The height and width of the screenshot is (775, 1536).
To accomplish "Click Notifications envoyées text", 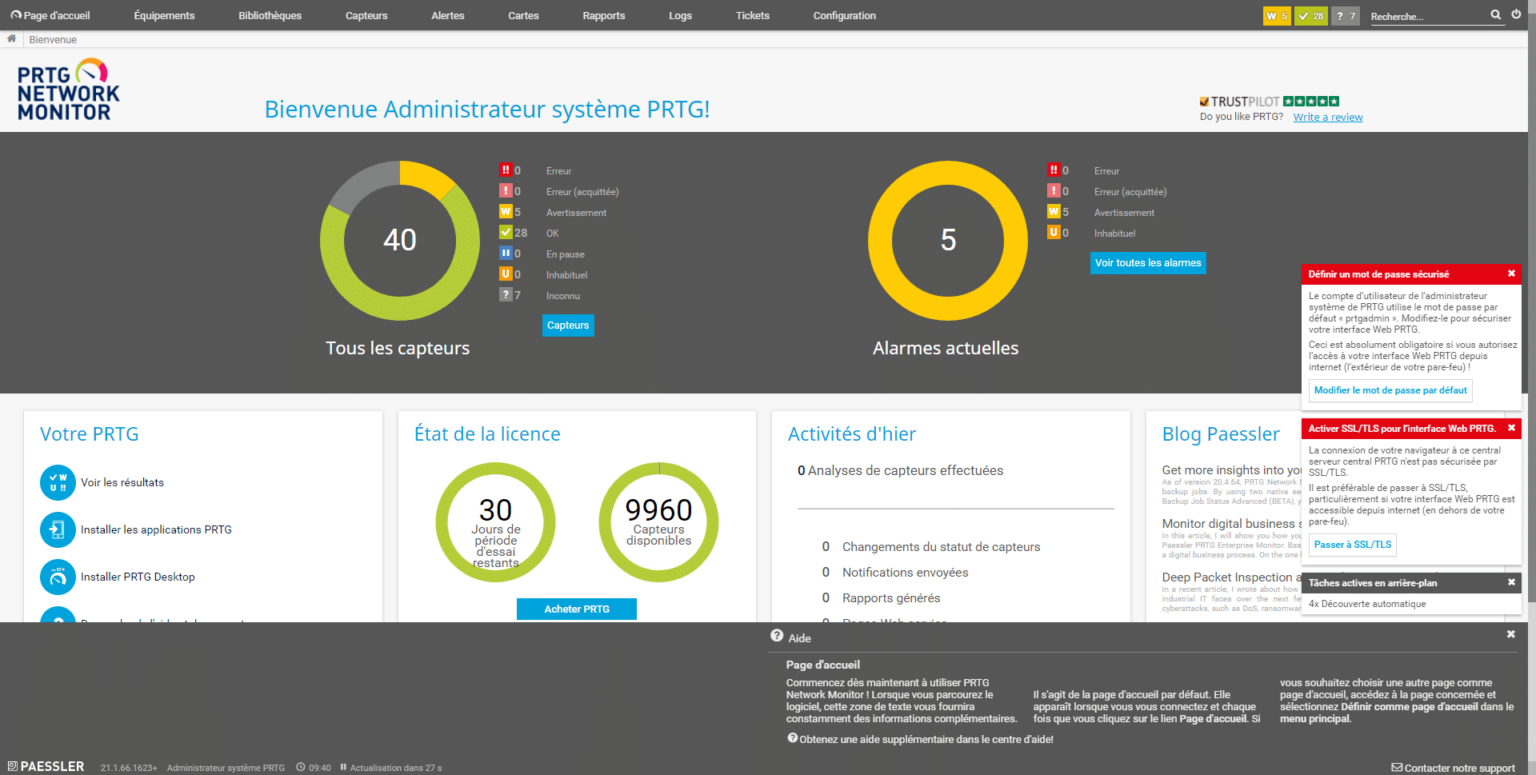I will pyautogui.click(x=905, y=573).
